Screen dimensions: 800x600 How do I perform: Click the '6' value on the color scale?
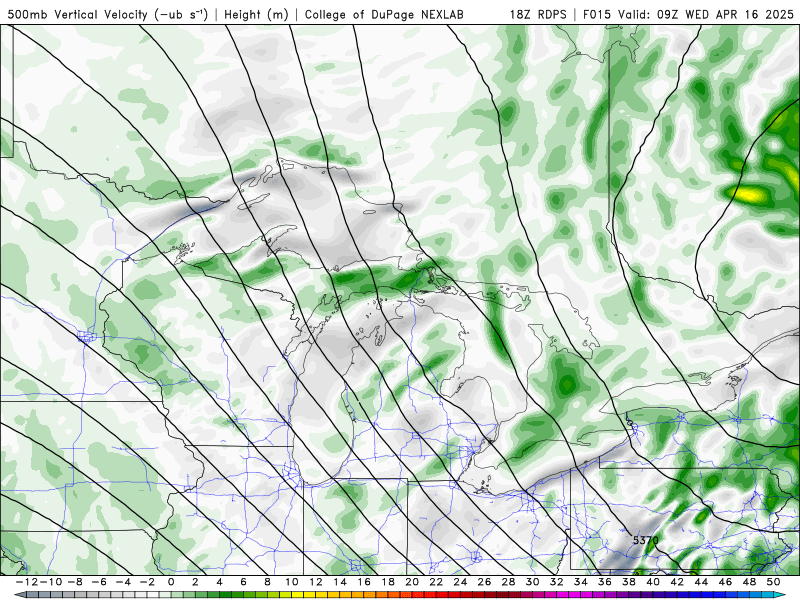[x=243, y=582]
